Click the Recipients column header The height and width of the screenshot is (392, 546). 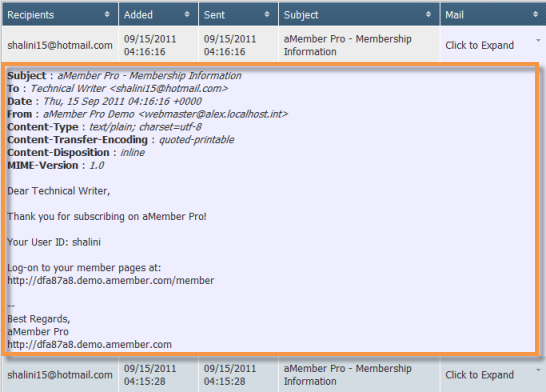point(60,14)
